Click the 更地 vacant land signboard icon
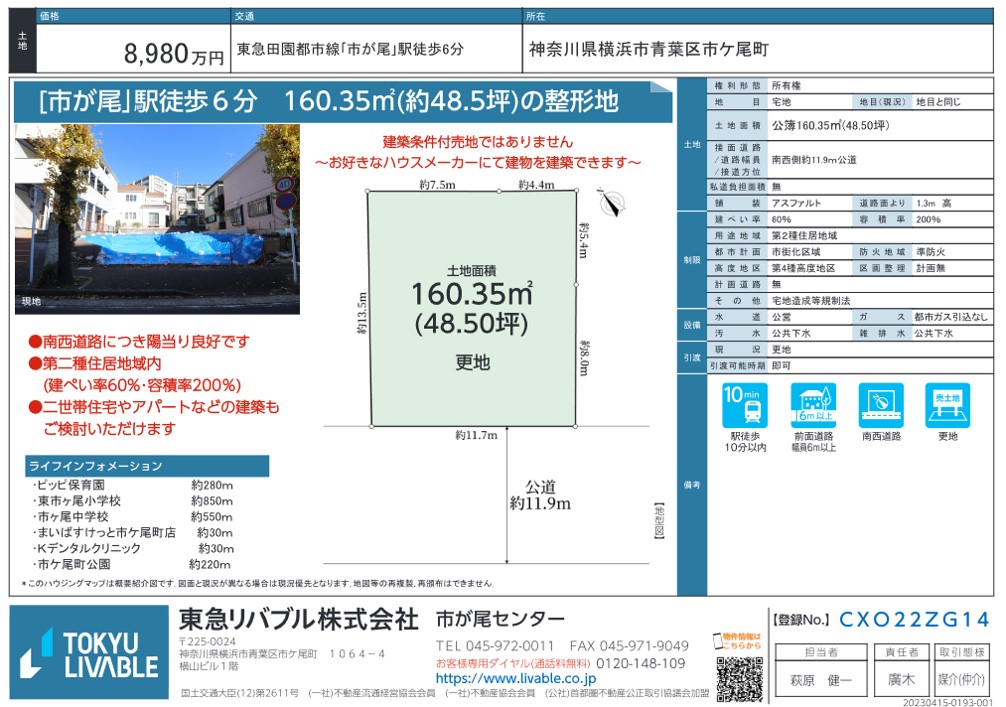The height and width of the screenshot is (707, 1006). tap(947, 405)
